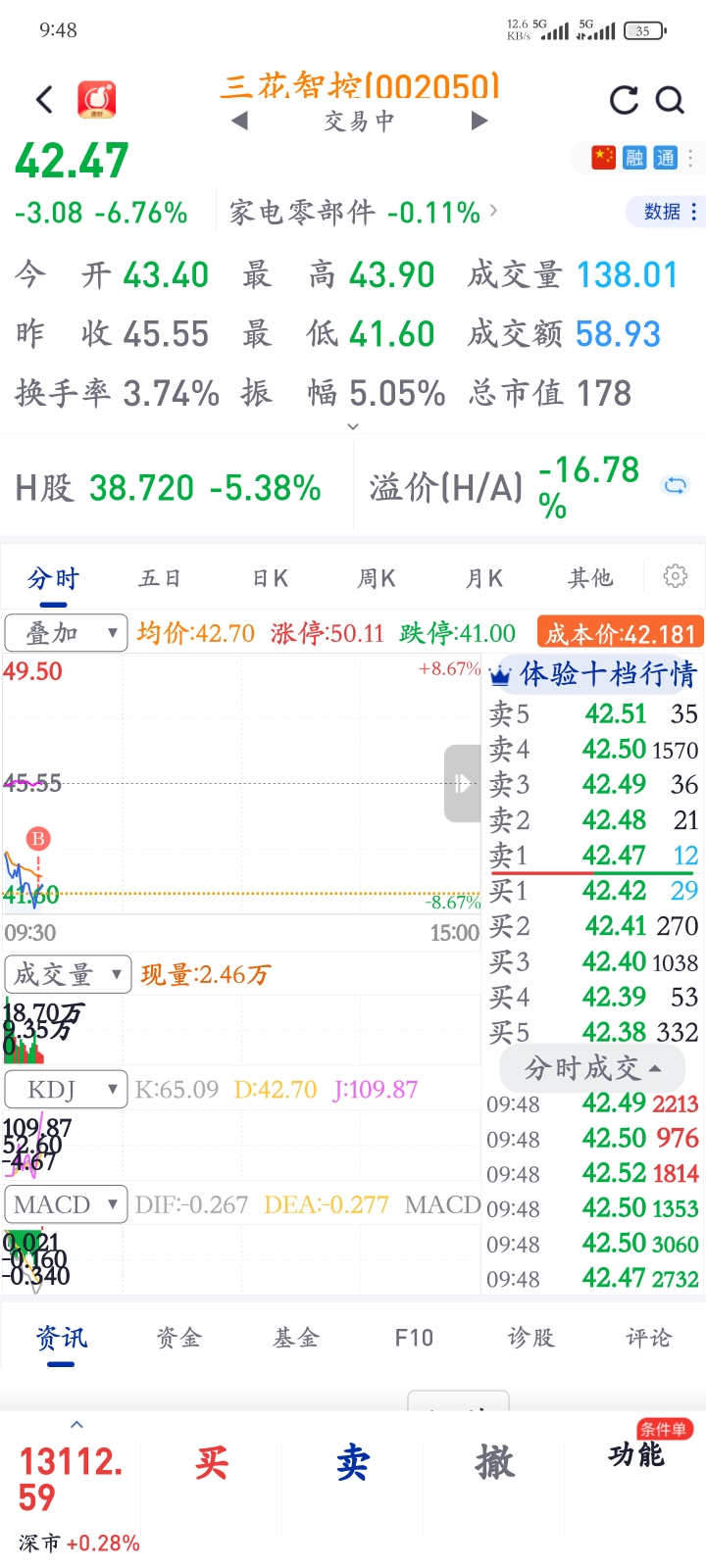The width and height of the screenshot is (706, 1568).
Task: Open the 成交量 indicator dropdown
Action: [x=68, y=974]
